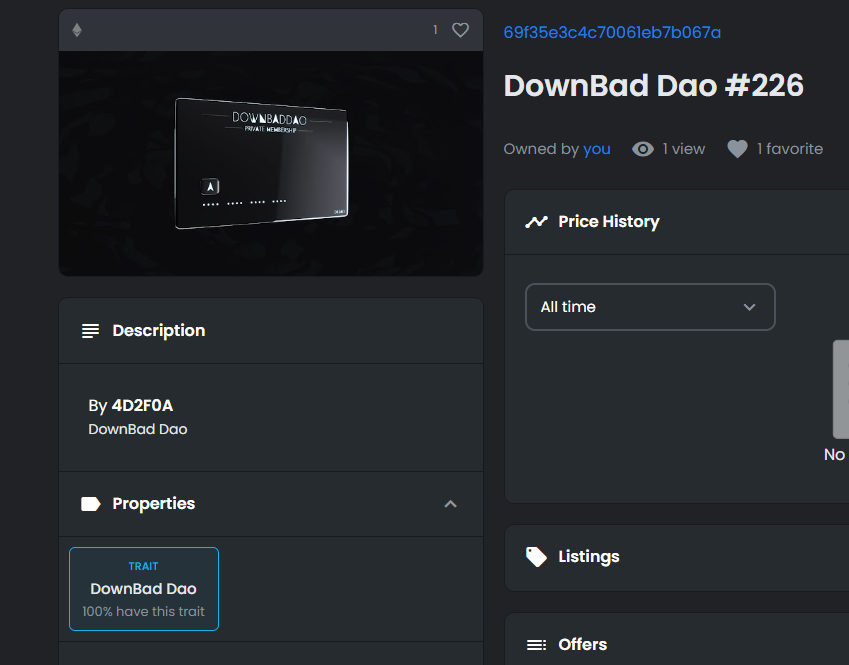The height and width of the screenshot is (665, 849).
Task: Click the Properties label tag icon
Action: [90, 504]
